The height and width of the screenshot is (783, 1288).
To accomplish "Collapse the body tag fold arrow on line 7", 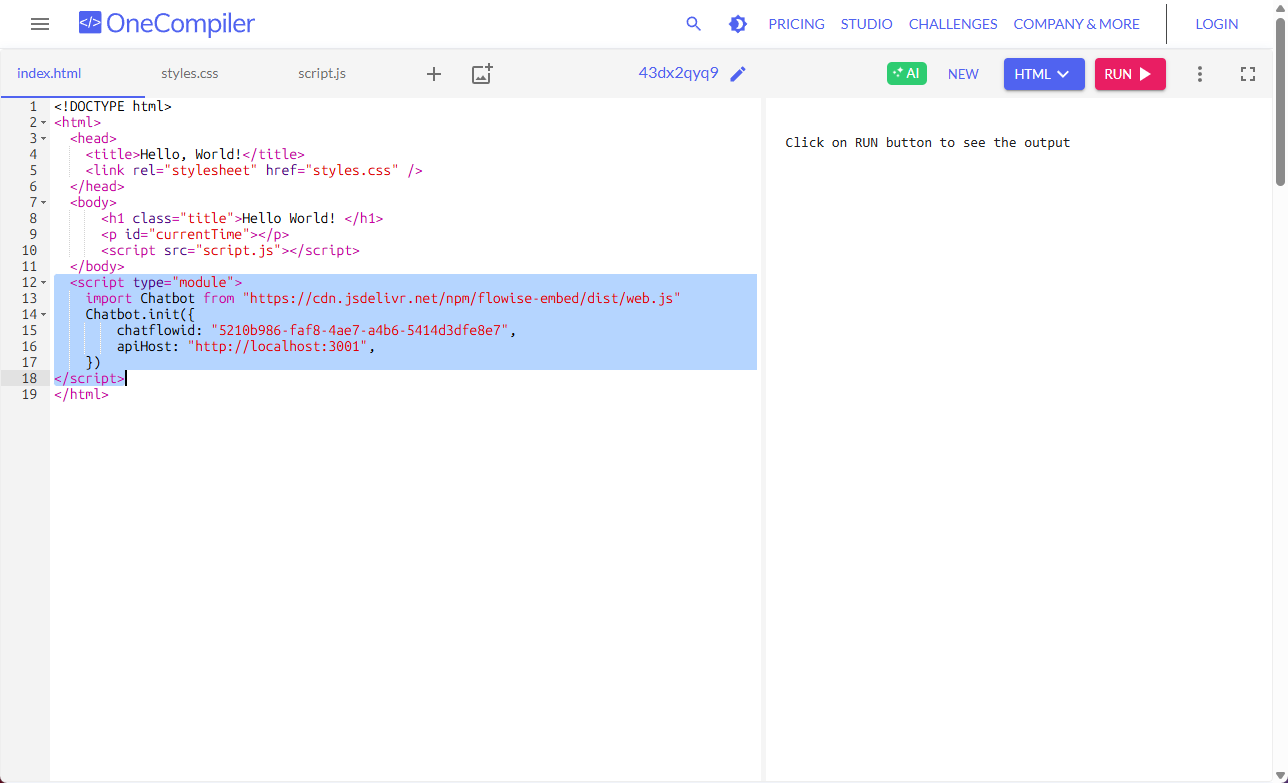I will tap(44, 202).
